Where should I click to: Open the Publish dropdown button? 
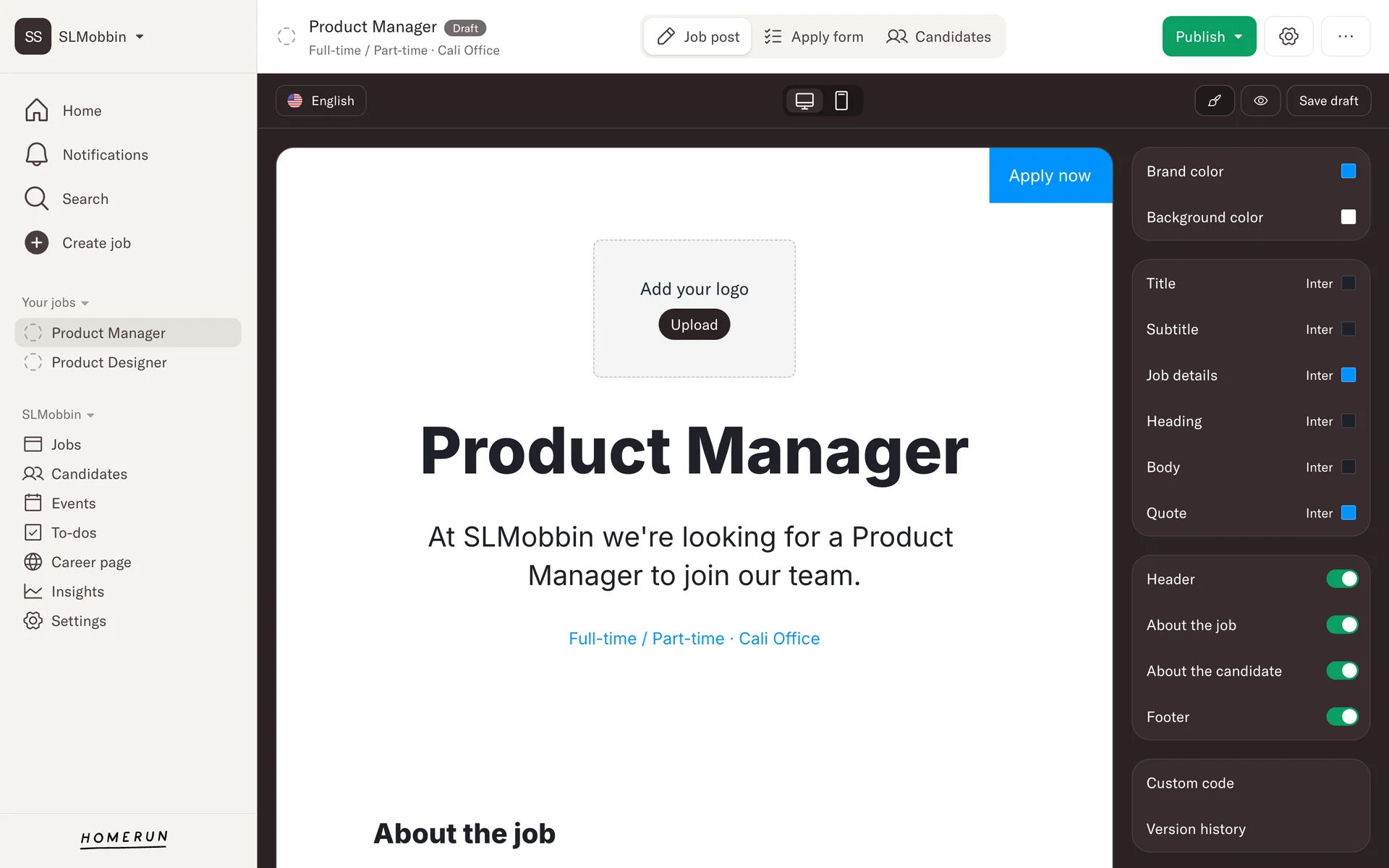(x=1209, y=36)
